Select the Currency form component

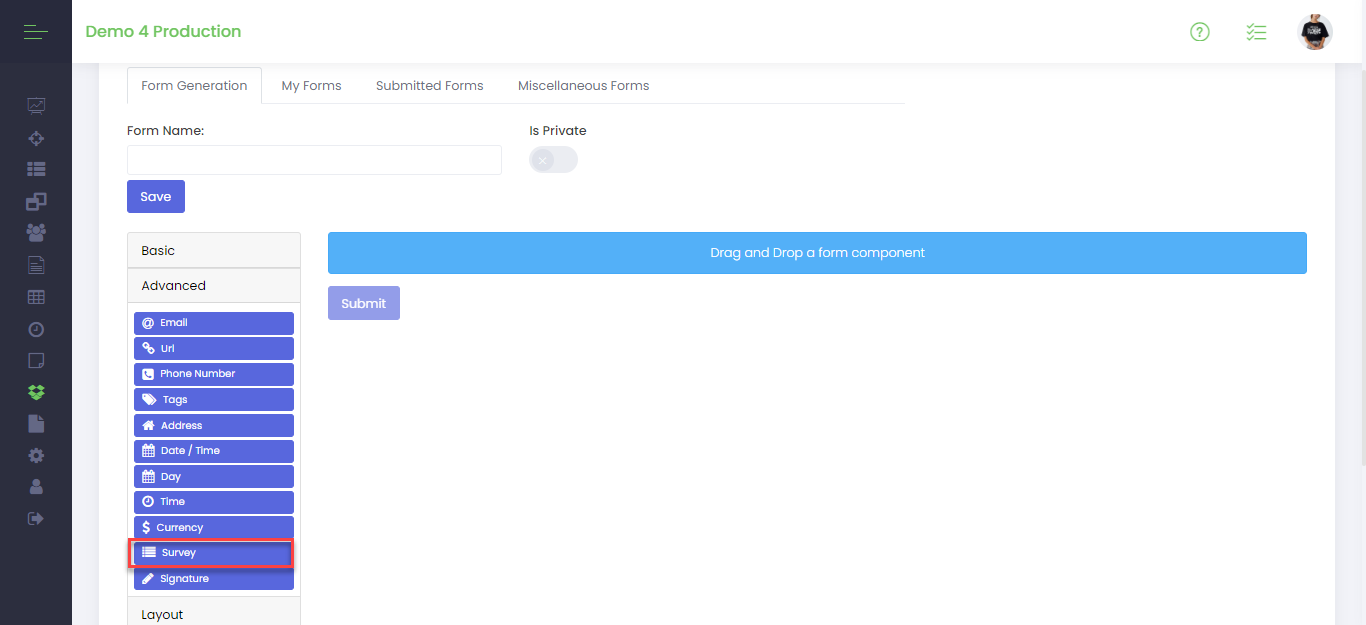coord(214,528)
